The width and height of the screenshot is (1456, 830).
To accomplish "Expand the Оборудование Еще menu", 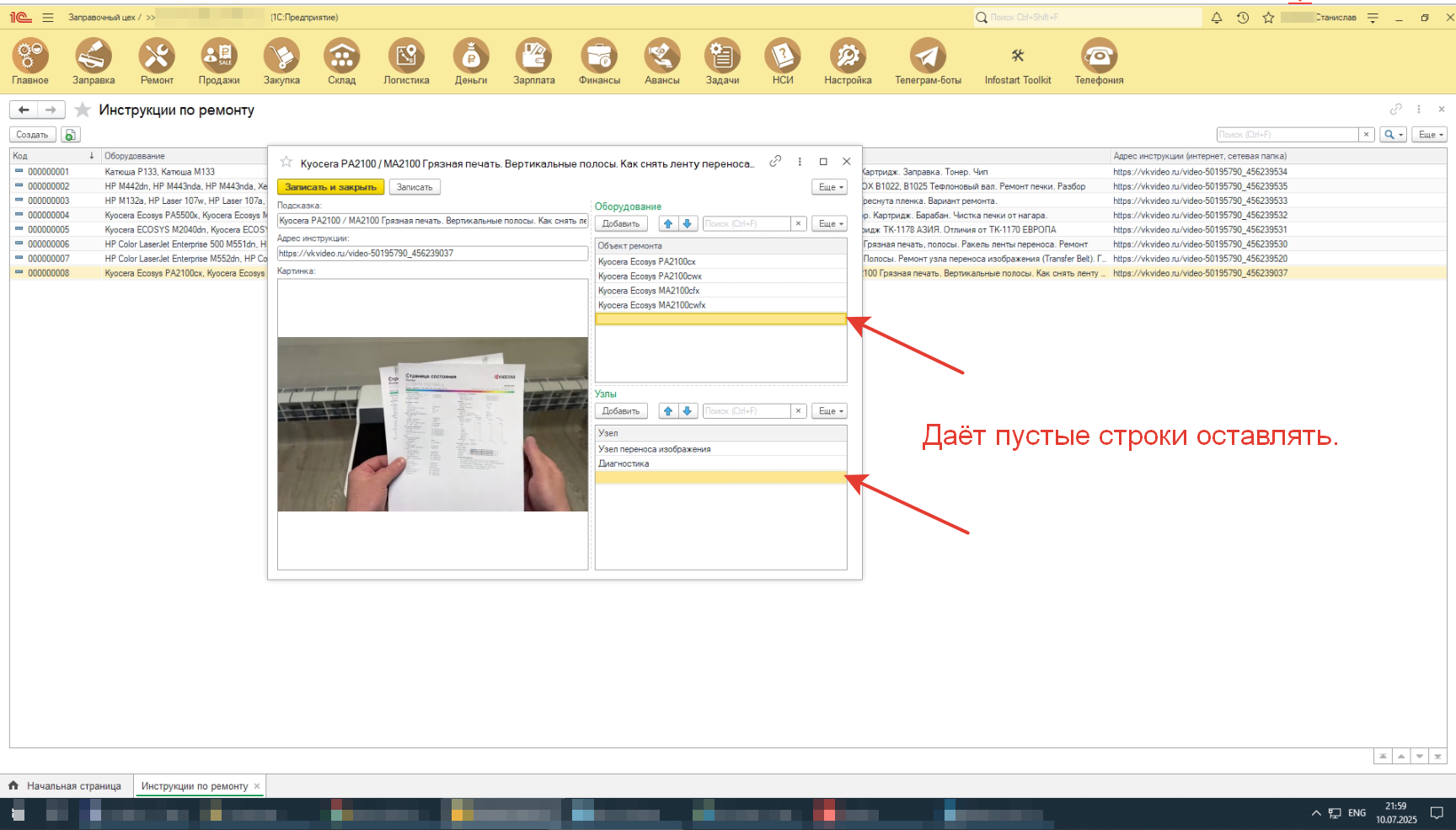I will click(831, 223).
